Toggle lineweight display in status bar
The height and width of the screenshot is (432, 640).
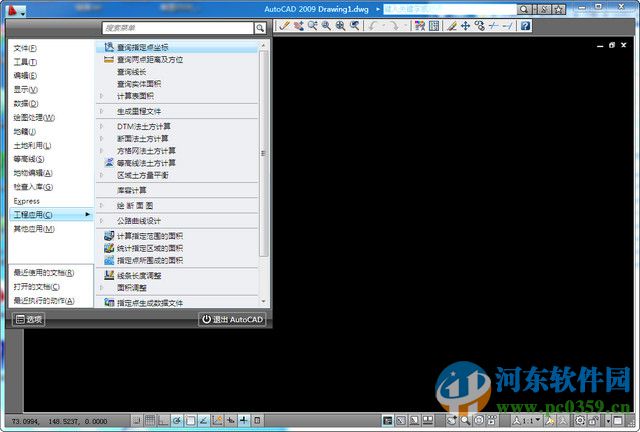pyautogui.click(x=244, y=420)
